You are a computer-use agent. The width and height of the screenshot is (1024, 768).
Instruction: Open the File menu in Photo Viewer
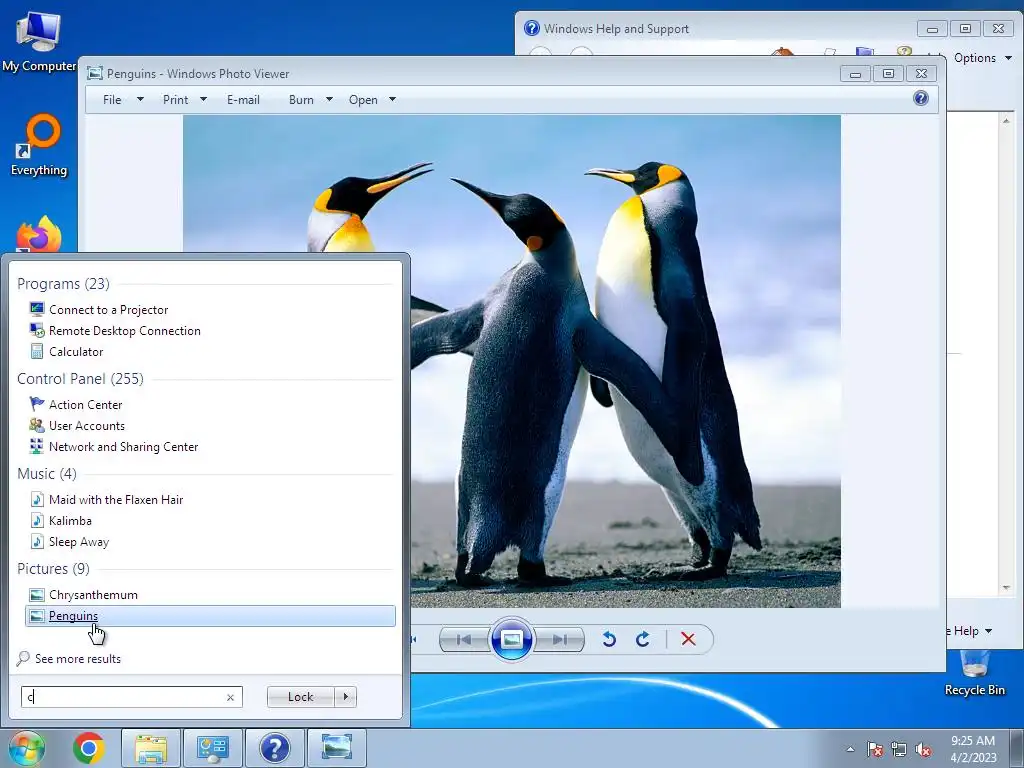(123, 100)
